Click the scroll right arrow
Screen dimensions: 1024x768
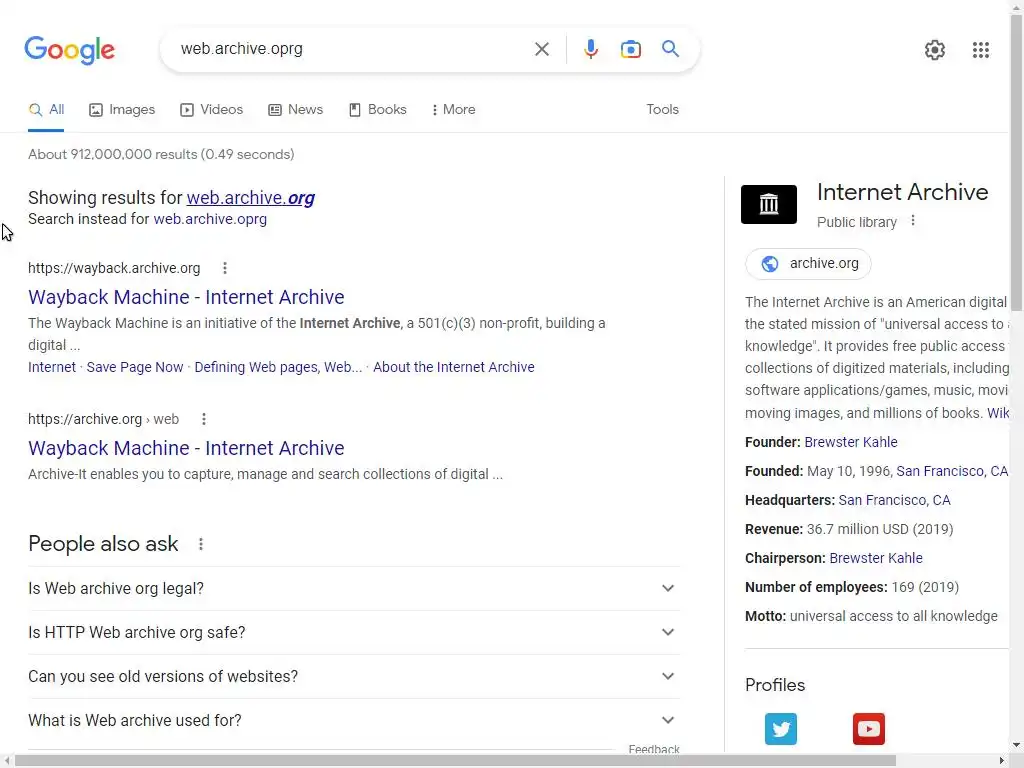pyautogui.click(x=1002, y=761)
